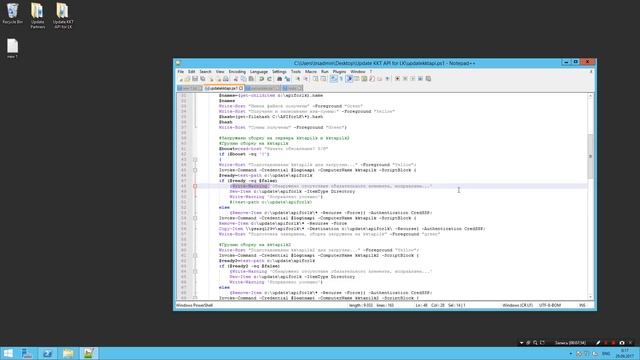Click the Save All toolbar icon
Viewport: 640px width, 360px height.
(x=202, y=79)
